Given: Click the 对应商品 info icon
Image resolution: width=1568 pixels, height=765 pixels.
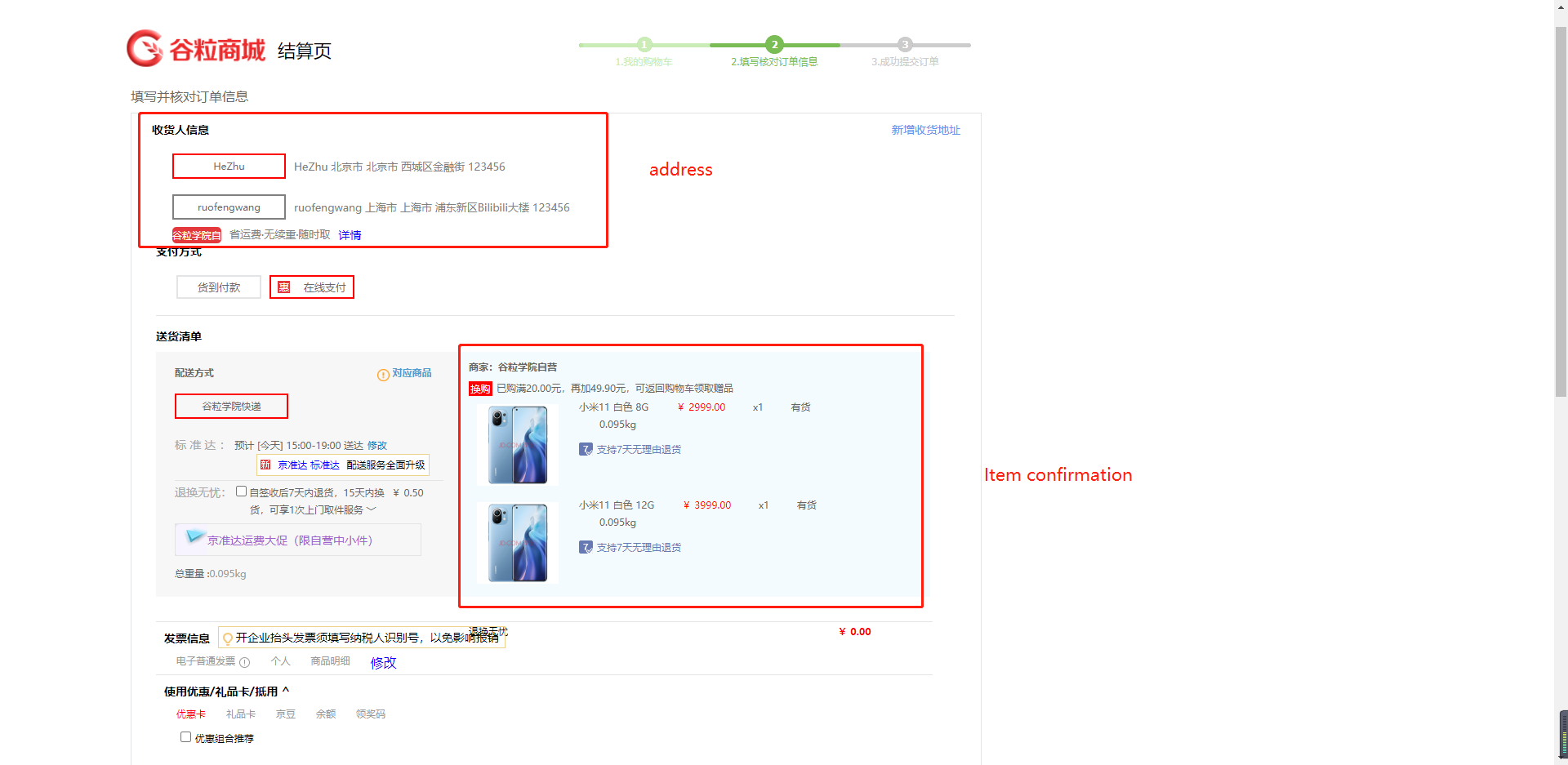Looking at the screenshot, I should point(383,375).
